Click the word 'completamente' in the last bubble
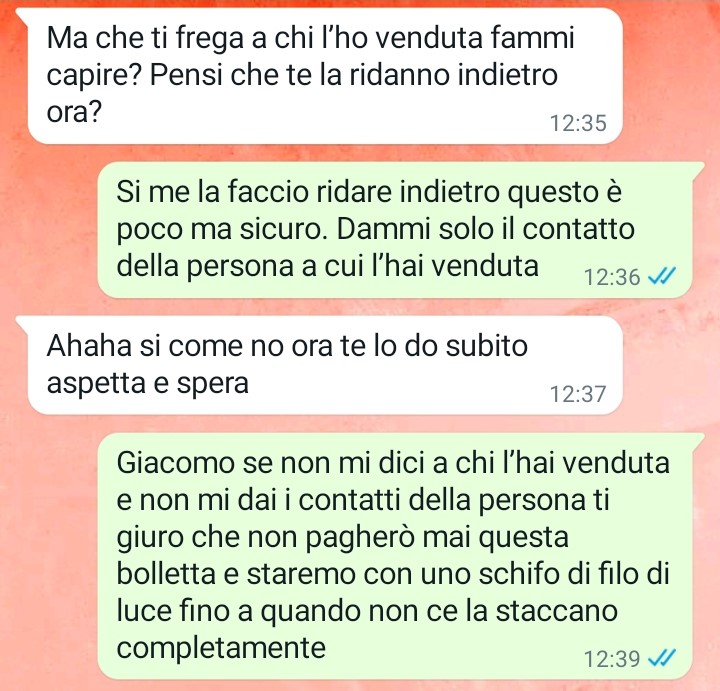 click(x=221, y=648)
